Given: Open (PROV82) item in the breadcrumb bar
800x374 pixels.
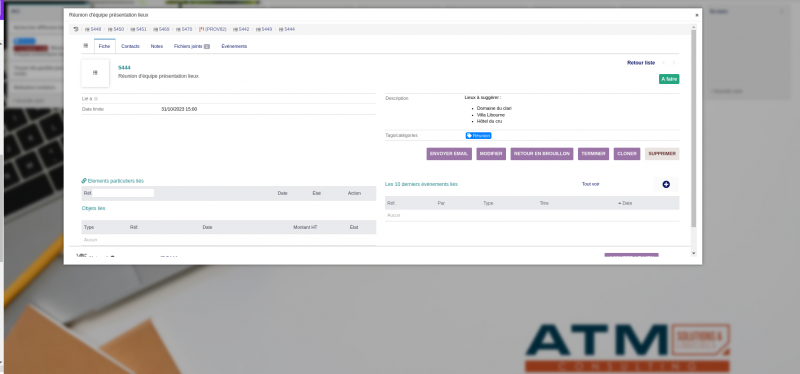Looking at the screenshot, I should 213,30.
